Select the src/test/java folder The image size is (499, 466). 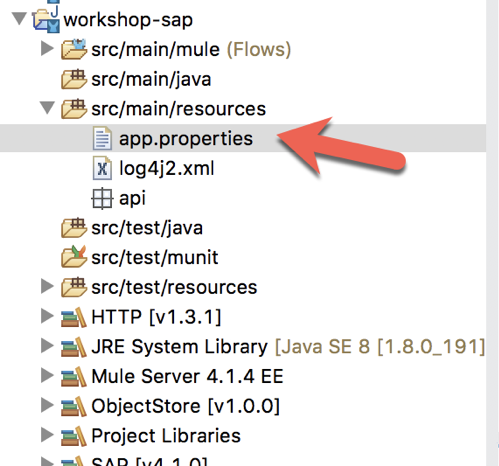click(147, 228)
